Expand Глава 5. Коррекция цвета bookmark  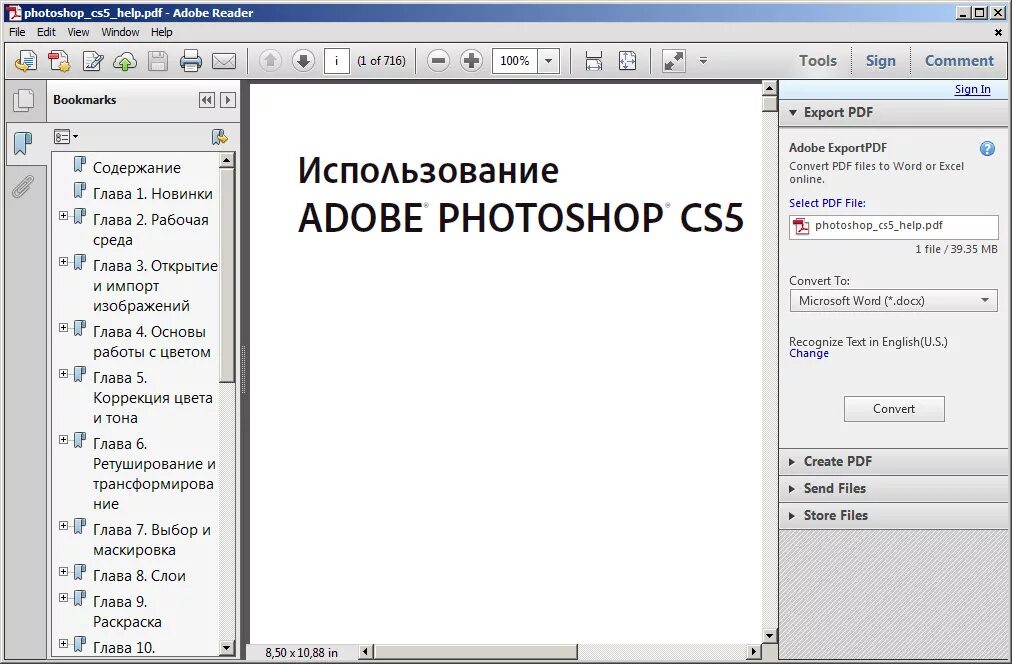point(63,373)
